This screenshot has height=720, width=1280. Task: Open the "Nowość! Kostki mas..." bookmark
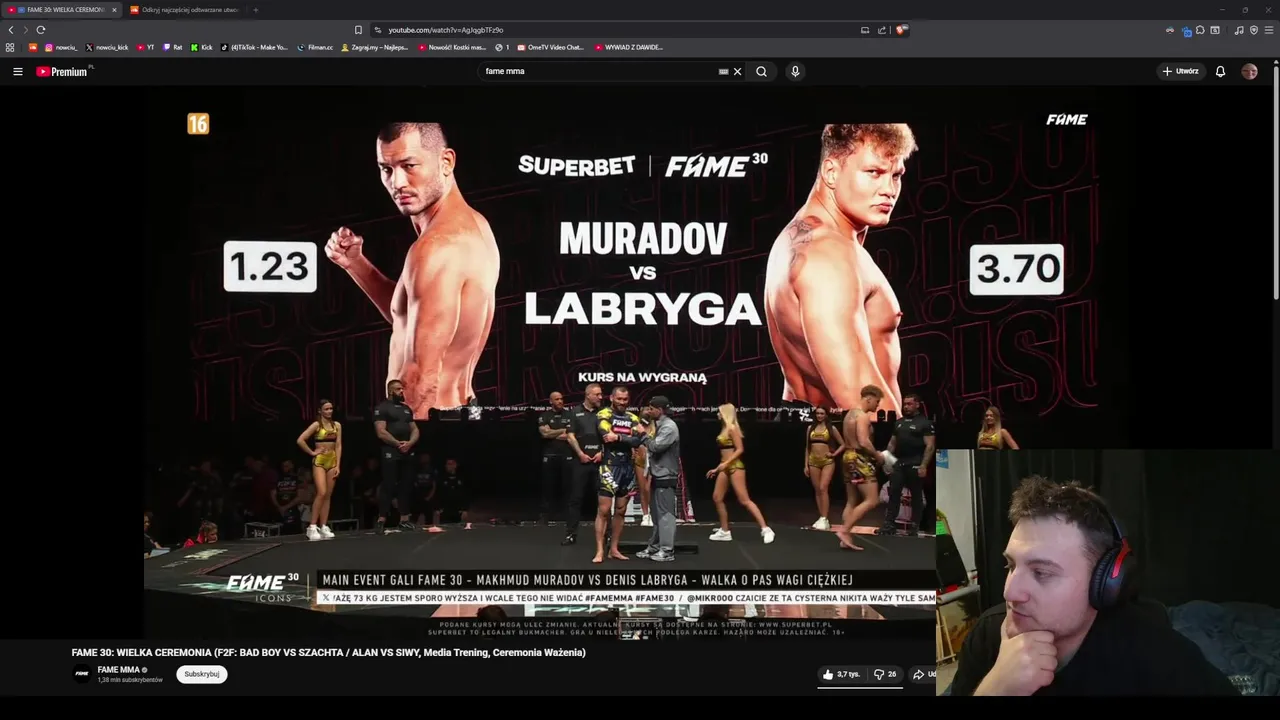[x=452, y=47]
